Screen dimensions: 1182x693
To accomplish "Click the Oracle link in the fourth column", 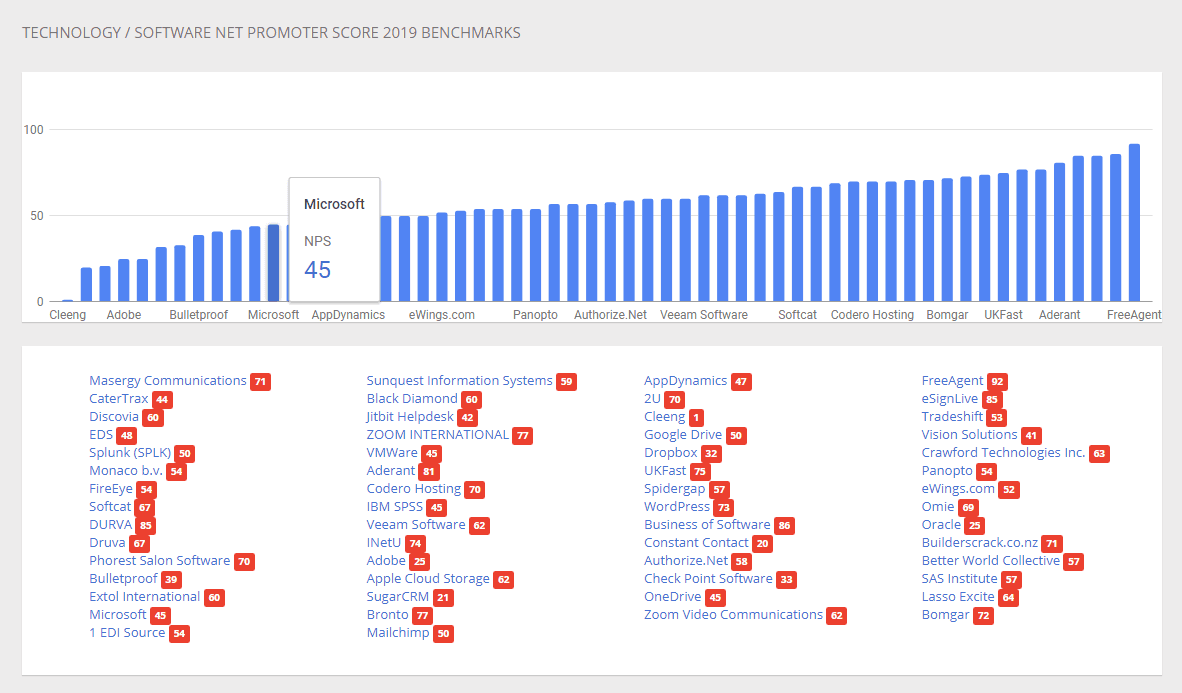I will [941, 524].
